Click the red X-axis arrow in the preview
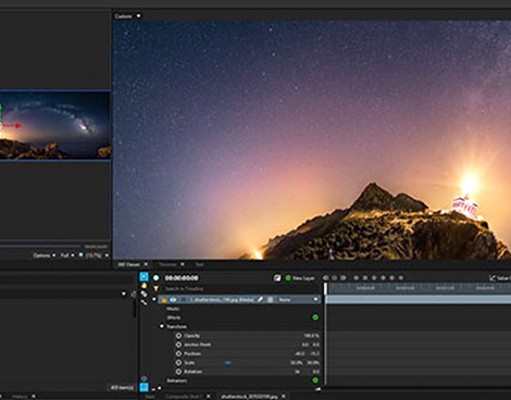Image resolution: width=511 pixels, height=400 pixels. 13,126
